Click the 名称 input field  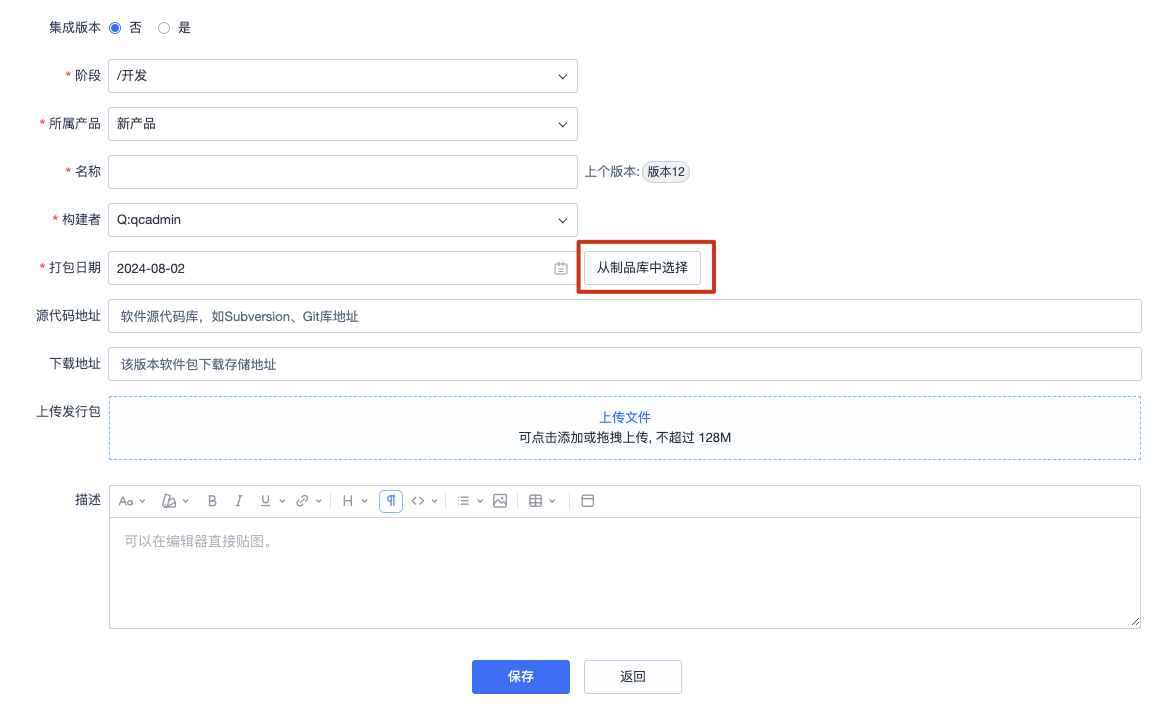[343, 172]
